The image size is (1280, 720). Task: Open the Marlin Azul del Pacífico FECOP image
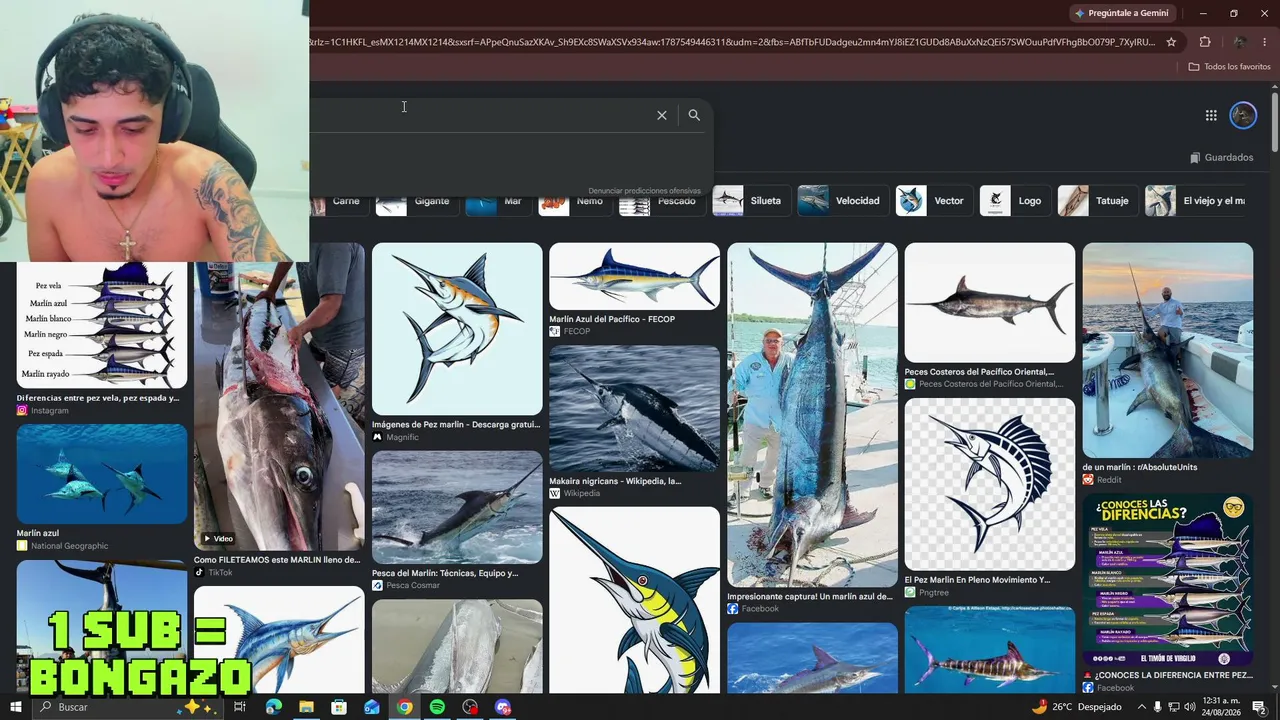[634, 276]
